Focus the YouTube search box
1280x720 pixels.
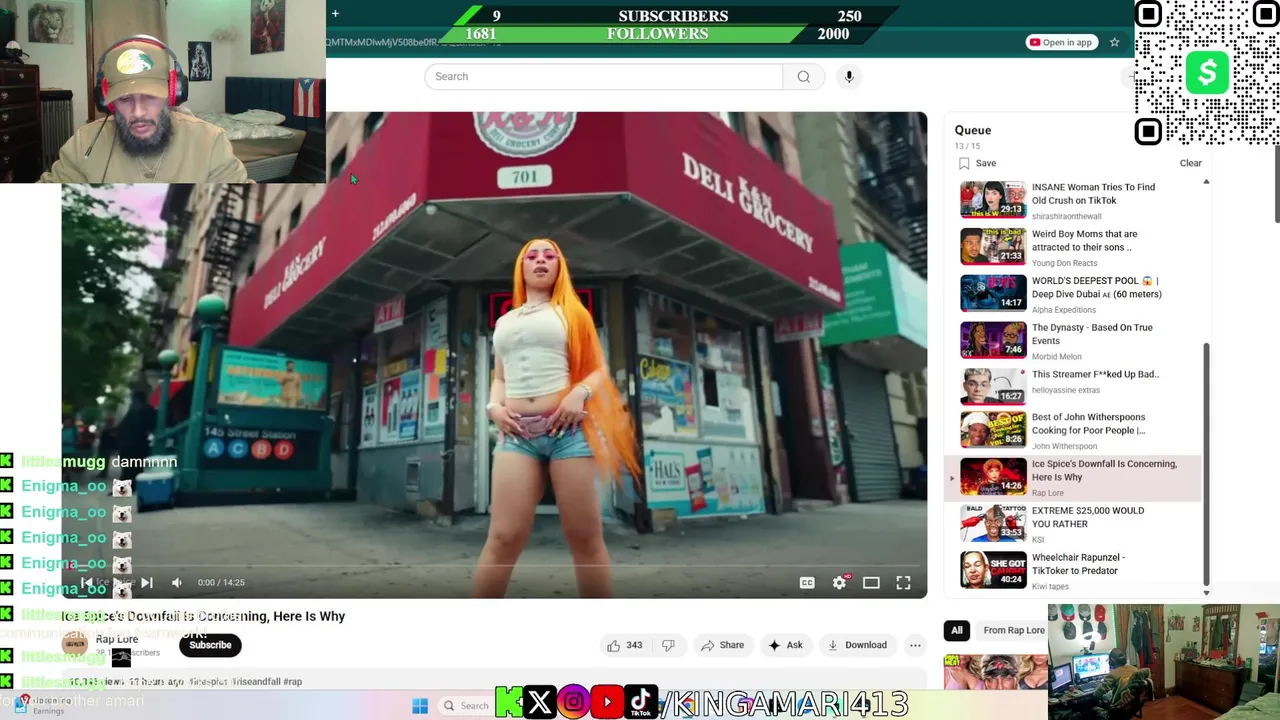(x=604, y=77)
